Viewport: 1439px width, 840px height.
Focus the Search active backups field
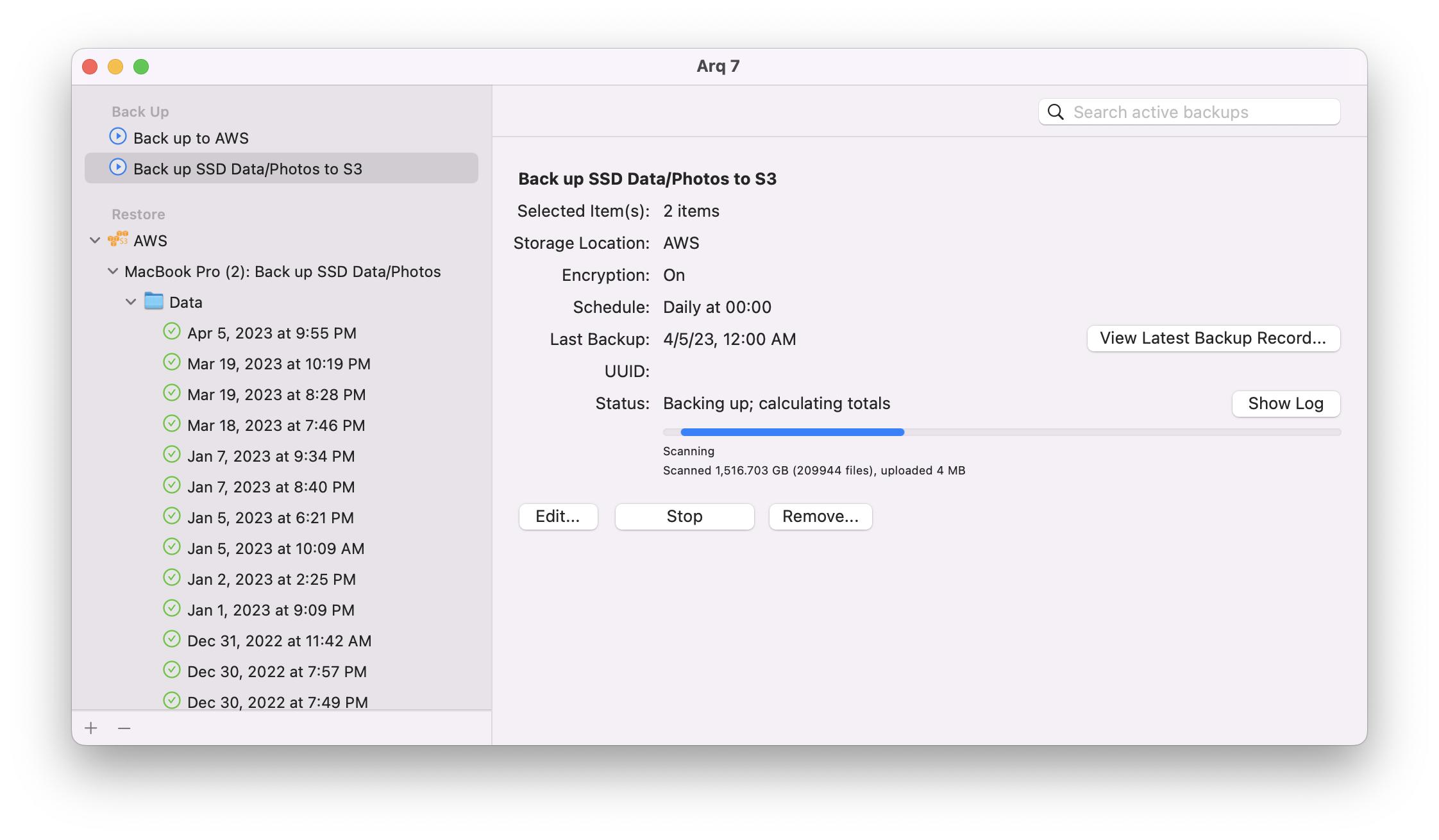coord(1189,112)
